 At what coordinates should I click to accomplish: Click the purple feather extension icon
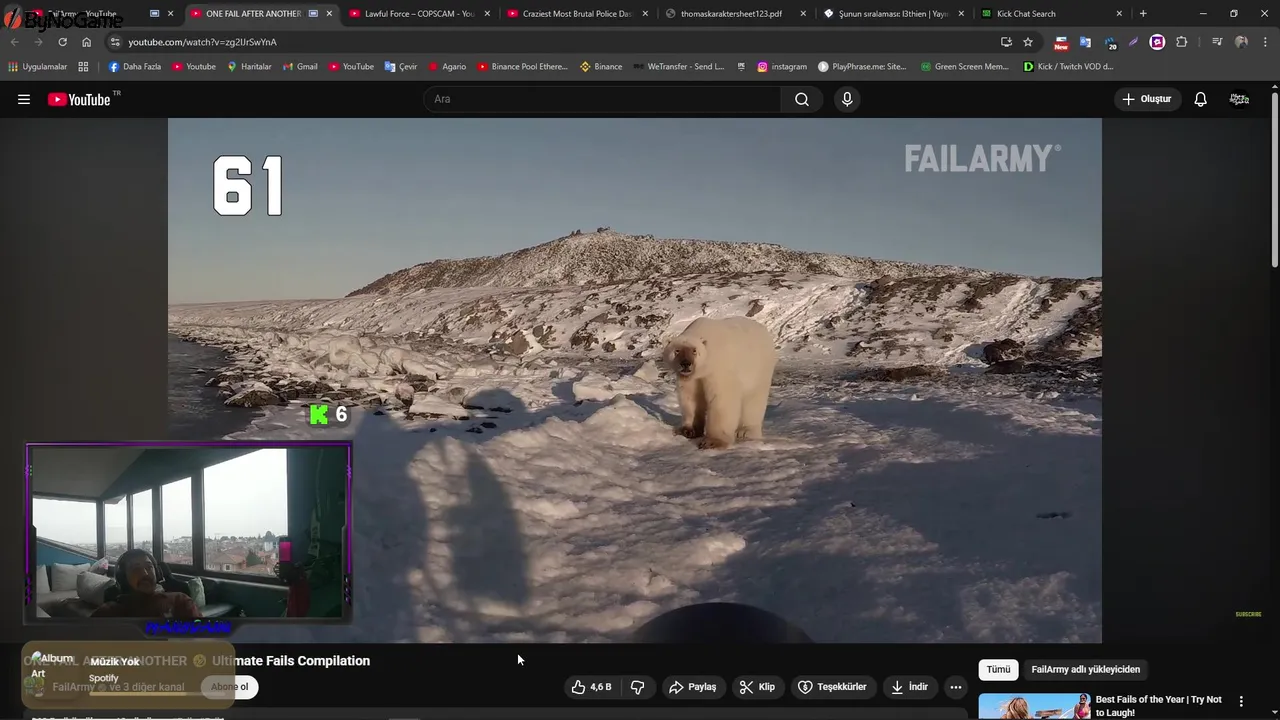tap(1133, 42)
